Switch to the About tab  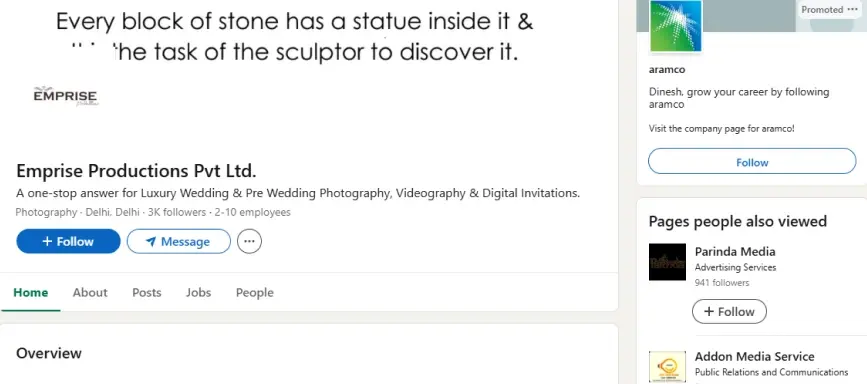click(90, 292)
